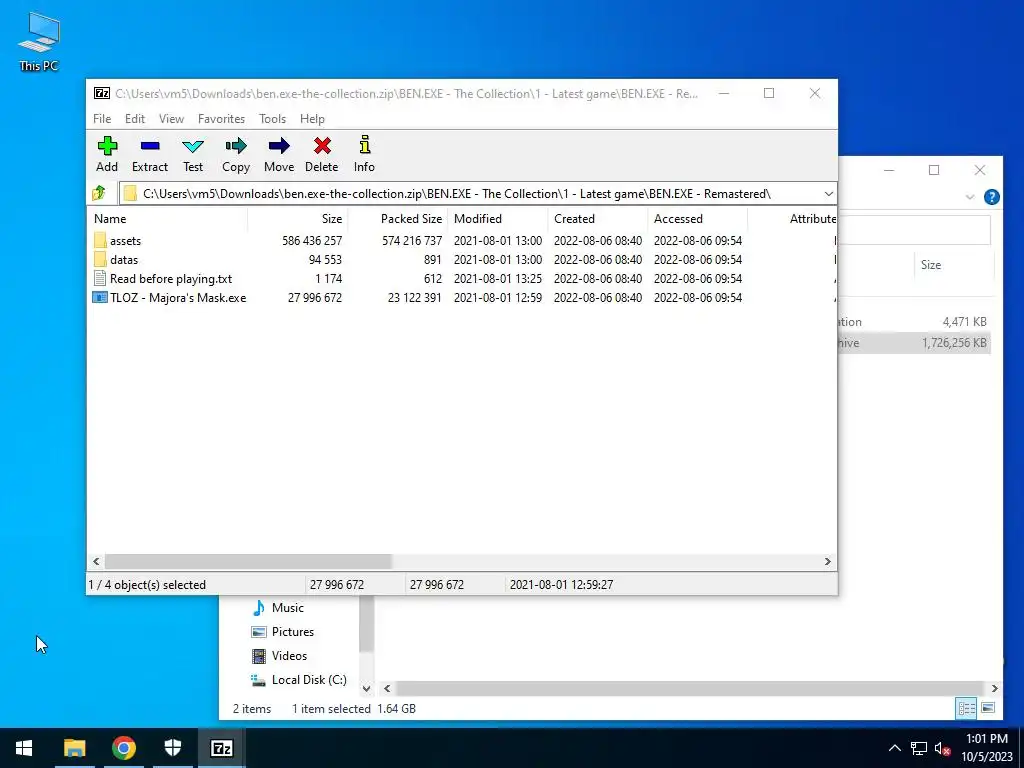
Task: Click the Explorer search box
Action: (914, 230)
